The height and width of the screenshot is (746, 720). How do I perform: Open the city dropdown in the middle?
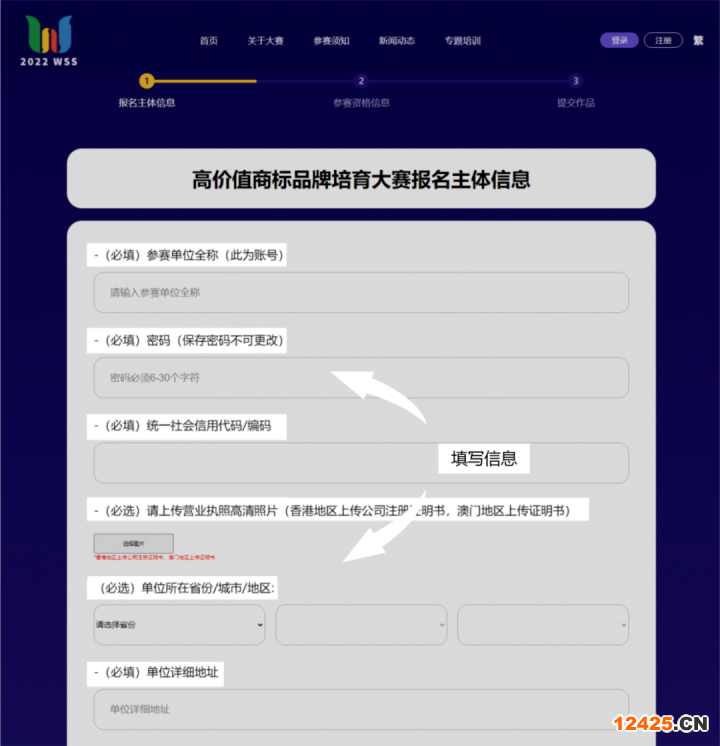click(x=361, y=625)
